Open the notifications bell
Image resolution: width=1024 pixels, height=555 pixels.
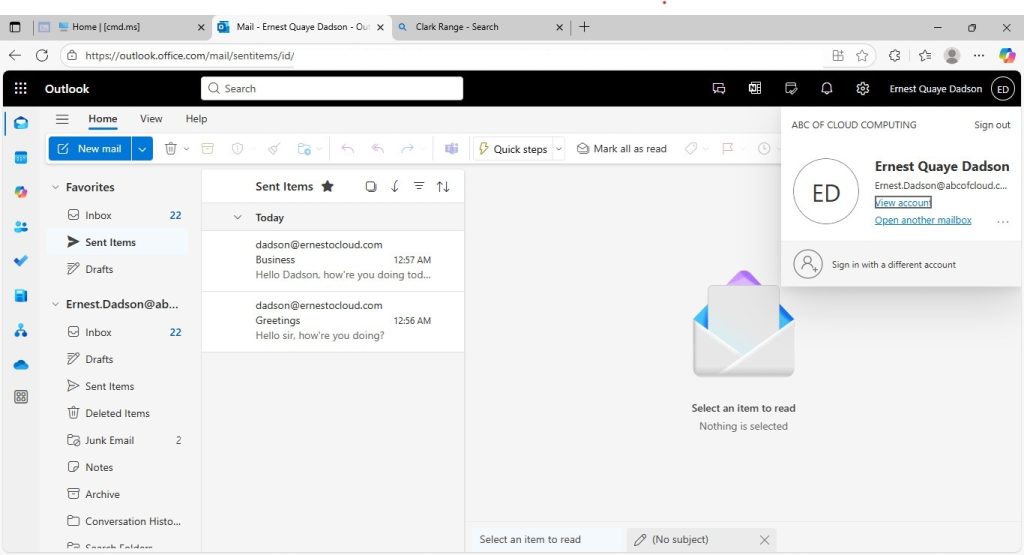tap(826, 89)
